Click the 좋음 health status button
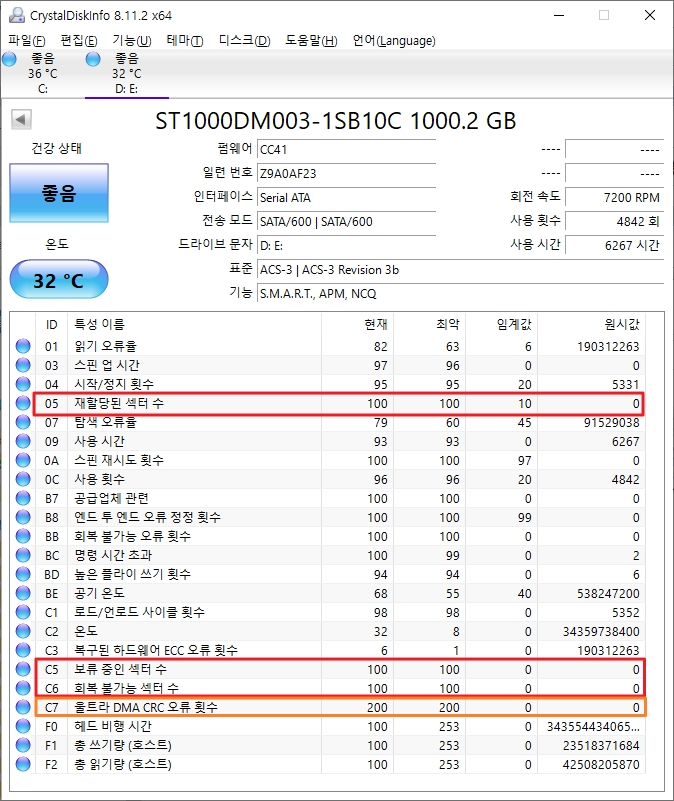The image size is (674, 801). [x=59, y=193]
